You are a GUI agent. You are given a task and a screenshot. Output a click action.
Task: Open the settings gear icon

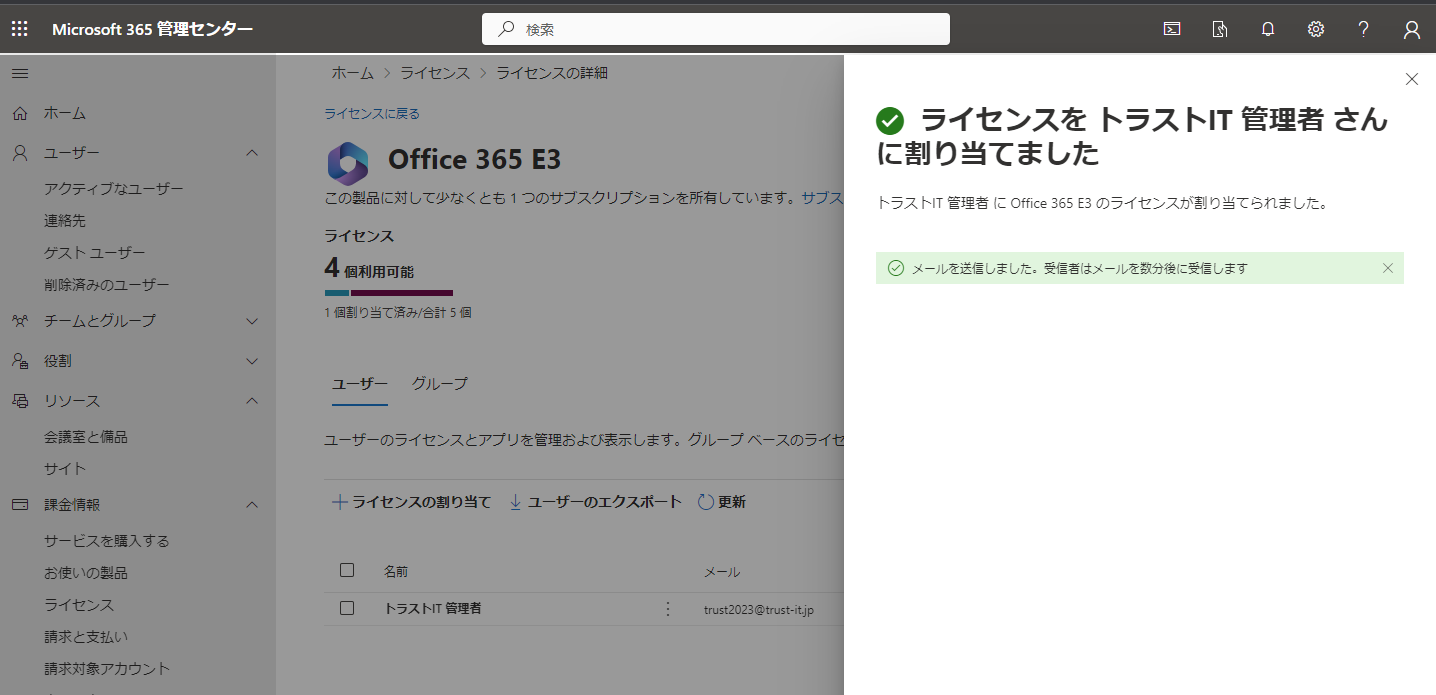click(x=1316, y=29)
